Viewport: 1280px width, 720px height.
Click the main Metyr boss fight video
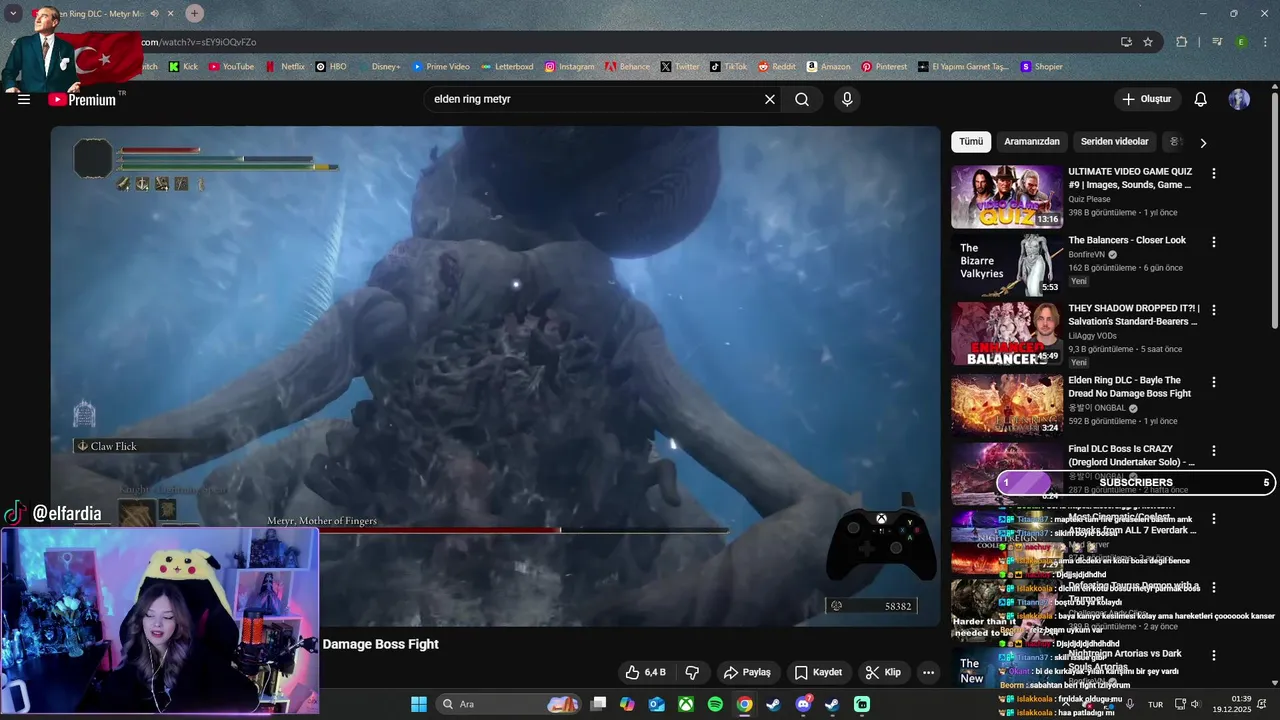(x=496, y=375)
